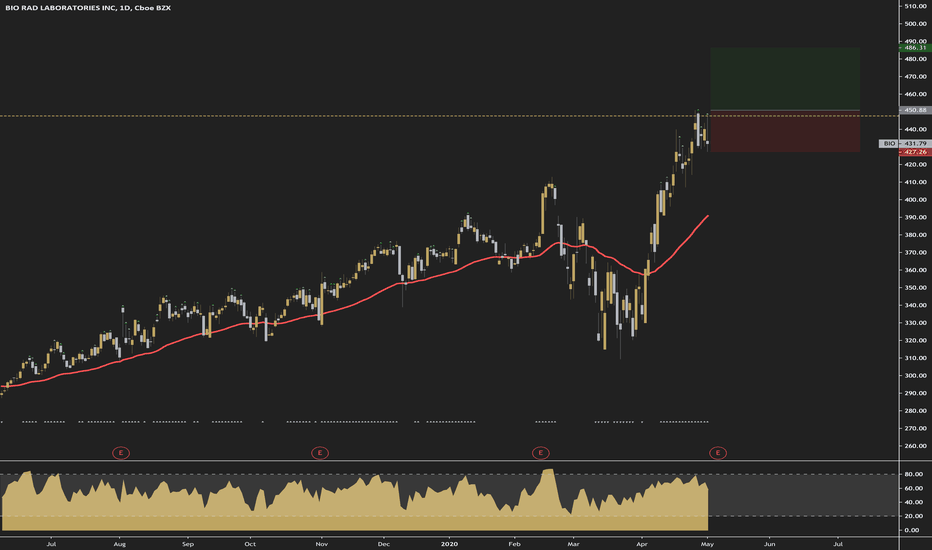Screen dimensions: 932x550
Task: Open the earnings marker near February
Action: point(540,453)
